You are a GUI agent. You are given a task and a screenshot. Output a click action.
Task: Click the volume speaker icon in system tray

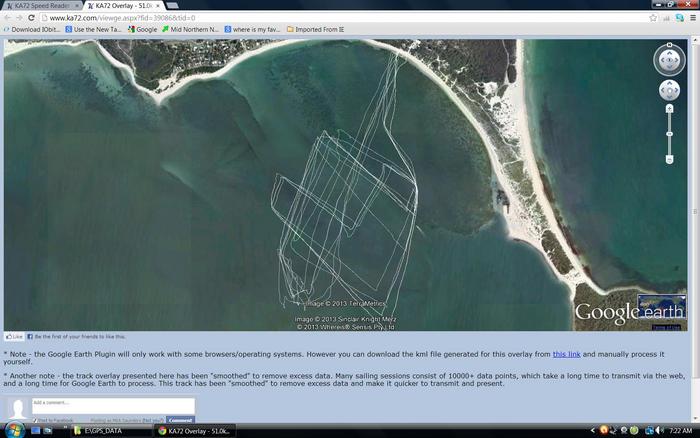tap(659, 430)
